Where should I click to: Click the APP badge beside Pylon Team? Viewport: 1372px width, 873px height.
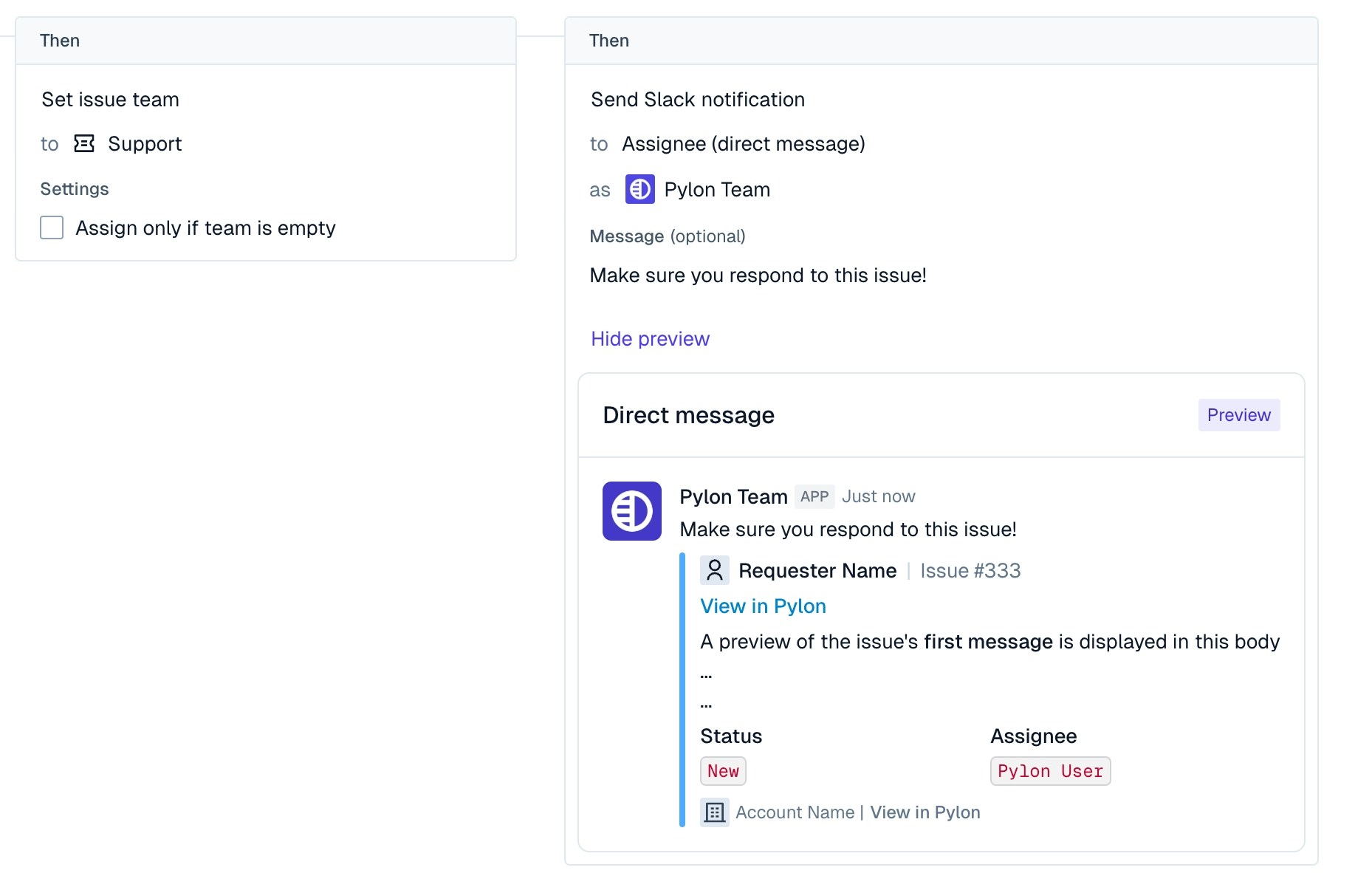[814, 496]
